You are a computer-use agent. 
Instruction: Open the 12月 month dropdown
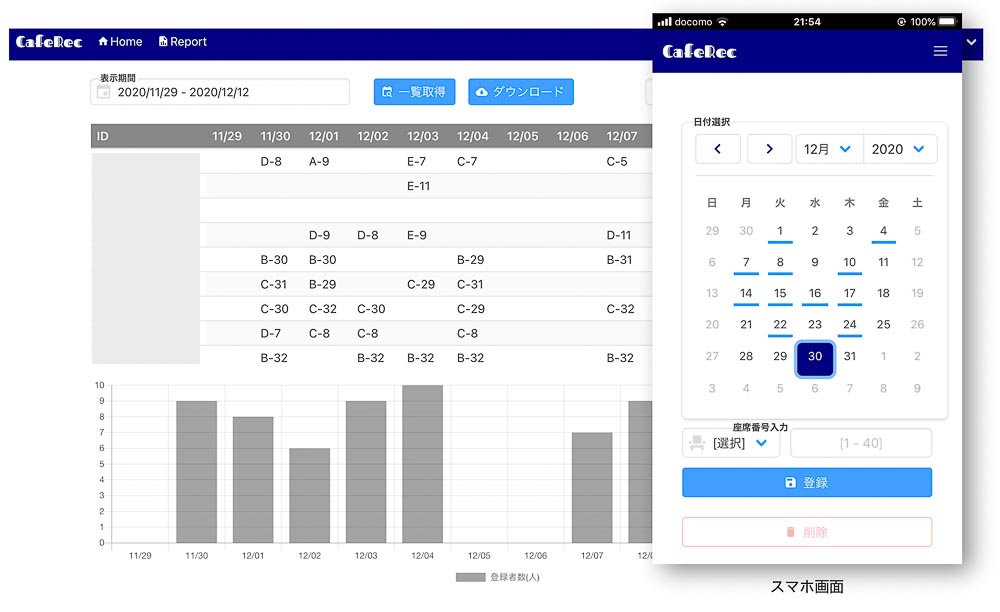[x=829, y=149]
